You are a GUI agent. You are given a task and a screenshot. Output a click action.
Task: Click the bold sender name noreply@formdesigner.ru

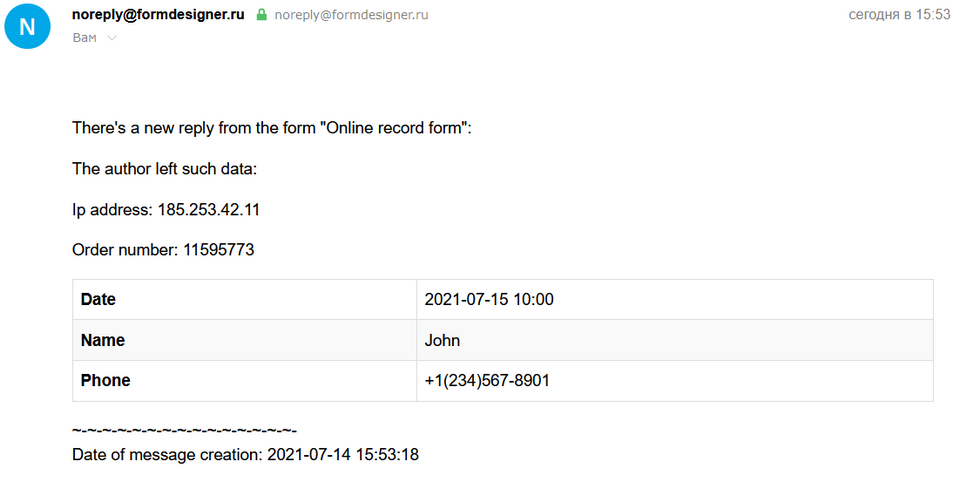(158, 15)
